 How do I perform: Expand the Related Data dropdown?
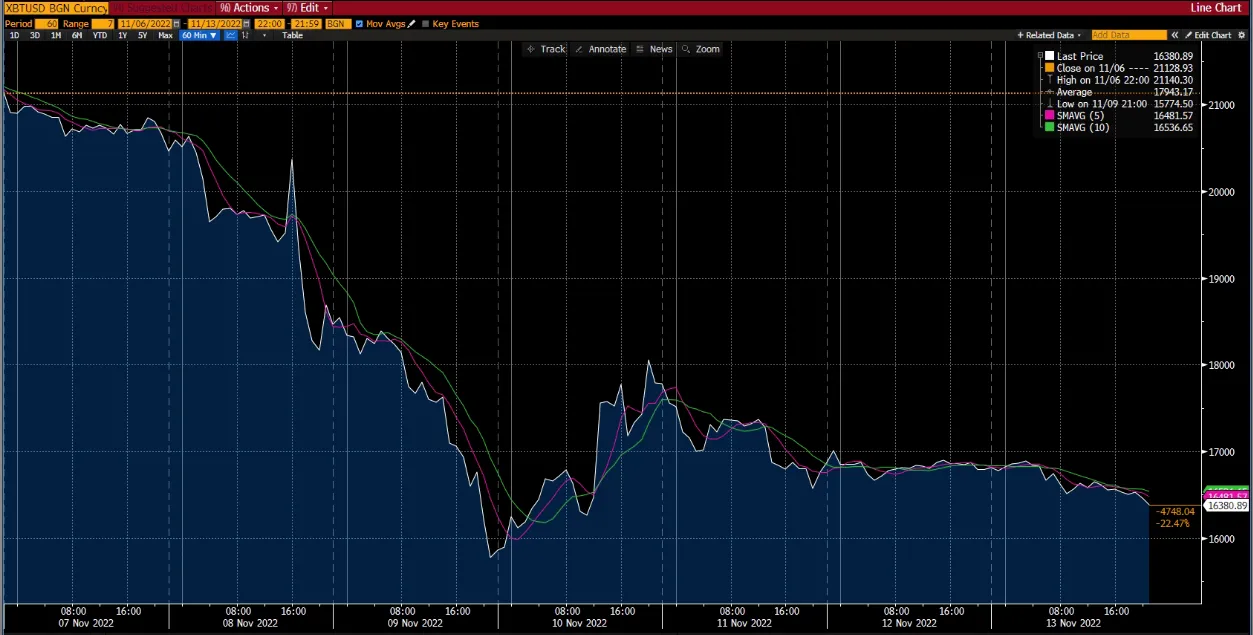click(1048, 34)
